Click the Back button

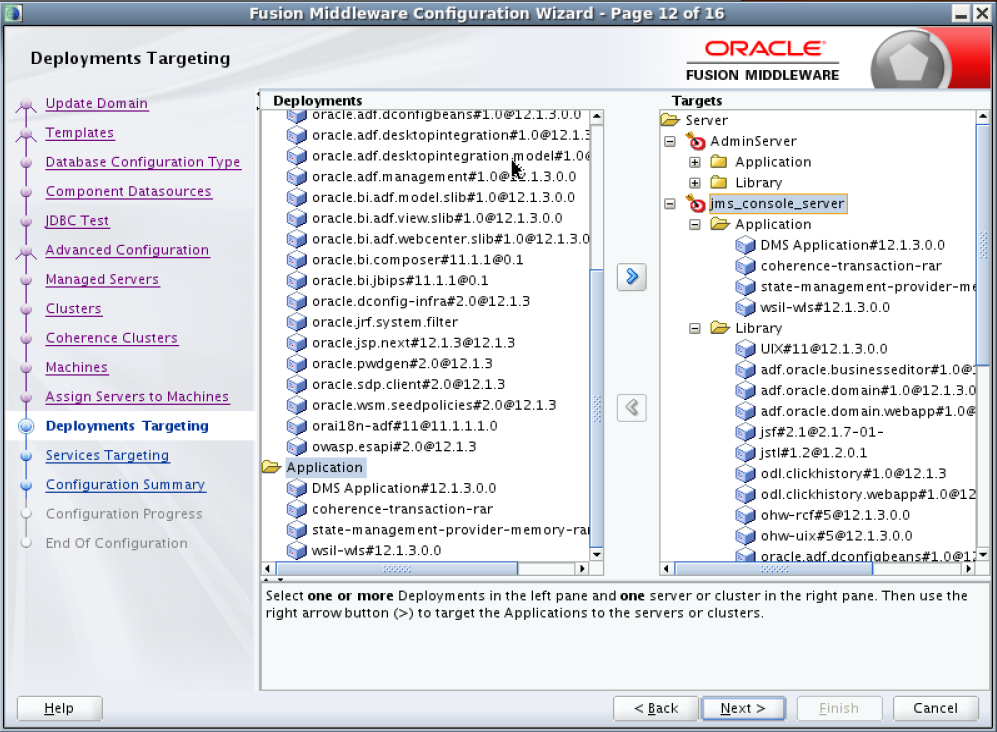click(x=656, y=708)
